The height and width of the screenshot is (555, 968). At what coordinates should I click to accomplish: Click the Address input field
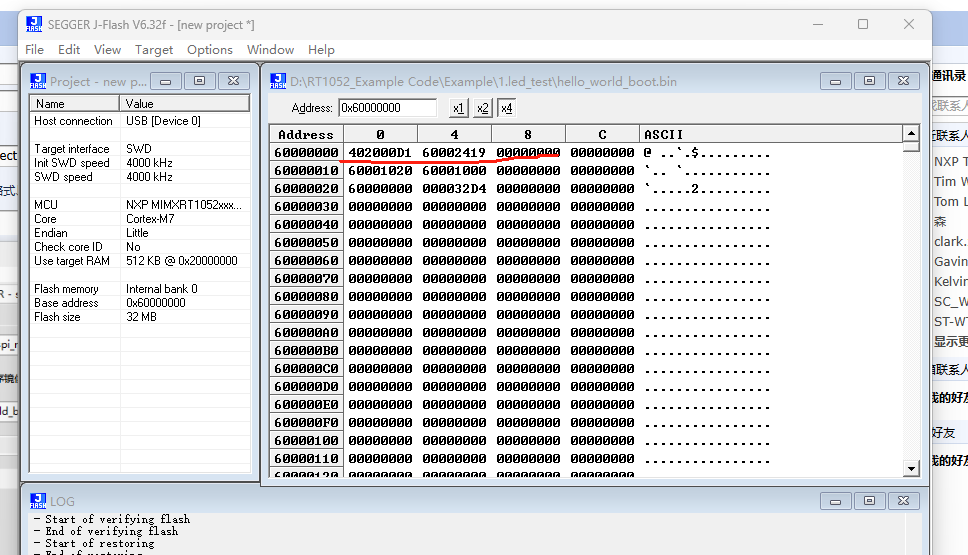pos(388,108)
